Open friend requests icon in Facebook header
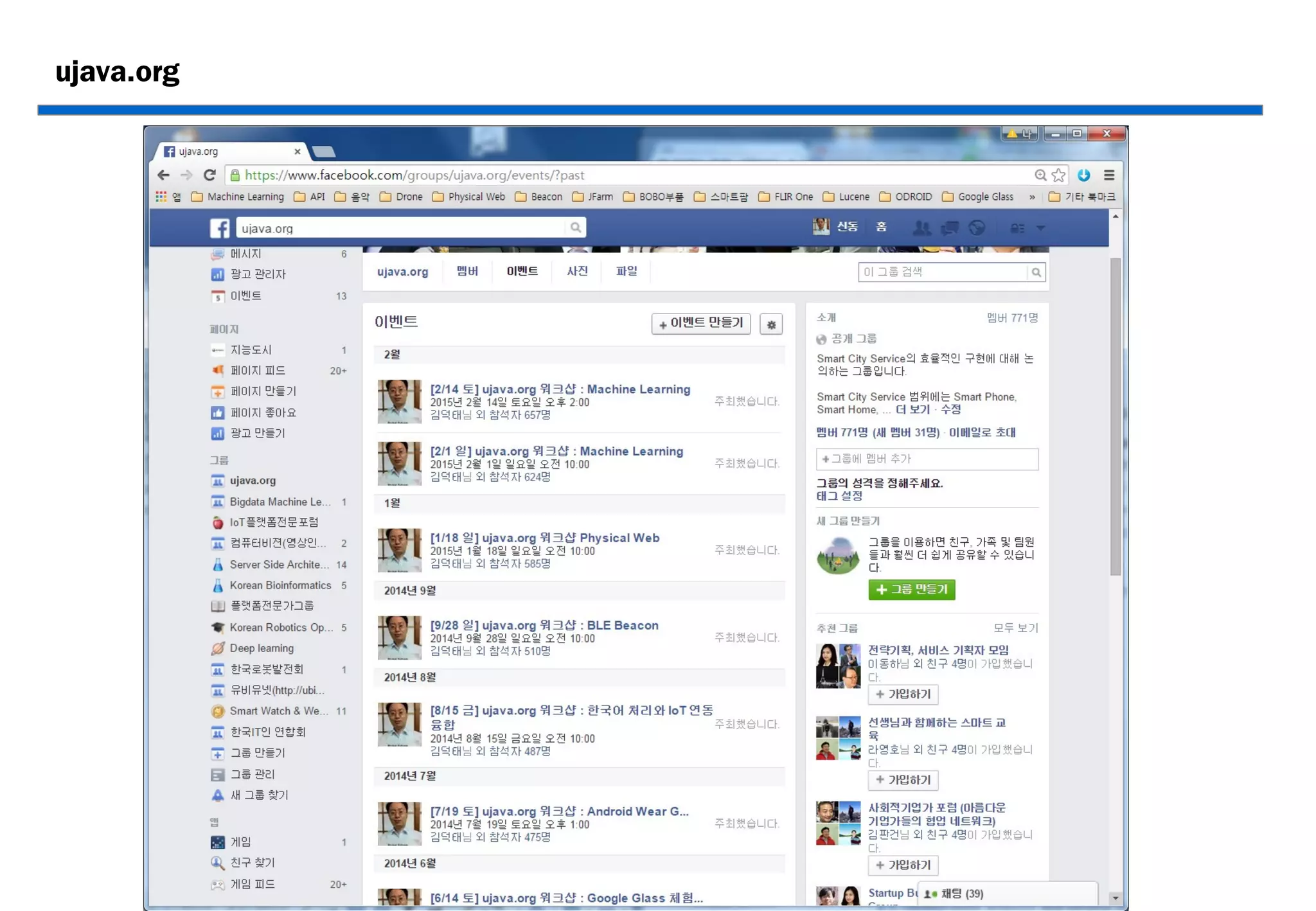Screen dimensions: 1316x911 pyautogui.click(x=922, y=228)
